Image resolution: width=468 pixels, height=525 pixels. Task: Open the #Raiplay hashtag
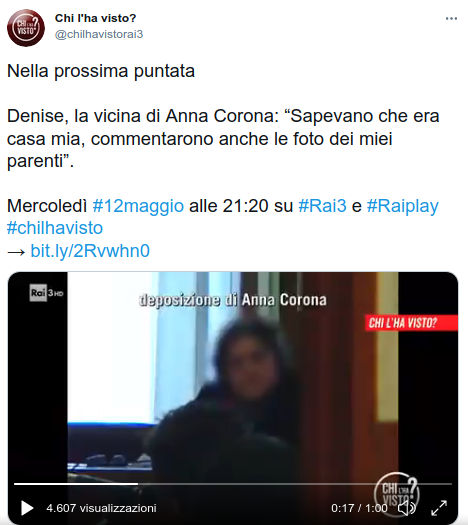[x=402, y=206]
